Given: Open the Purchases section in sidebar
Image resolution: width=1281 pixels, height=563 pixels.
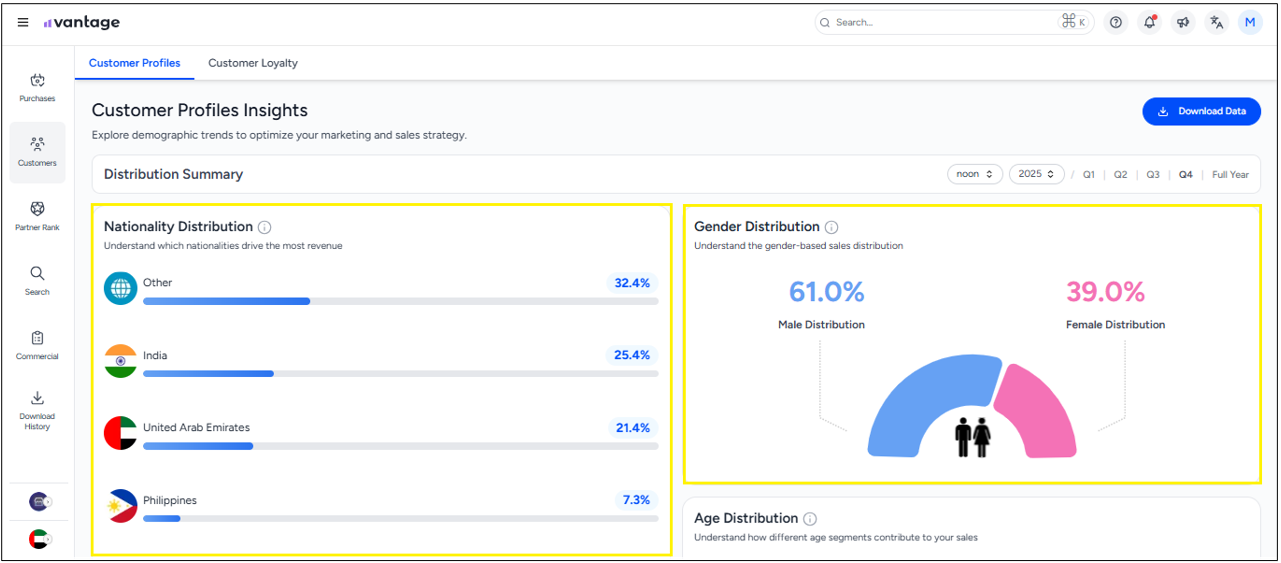Looking at the screenshot, I should click(37, 87).
